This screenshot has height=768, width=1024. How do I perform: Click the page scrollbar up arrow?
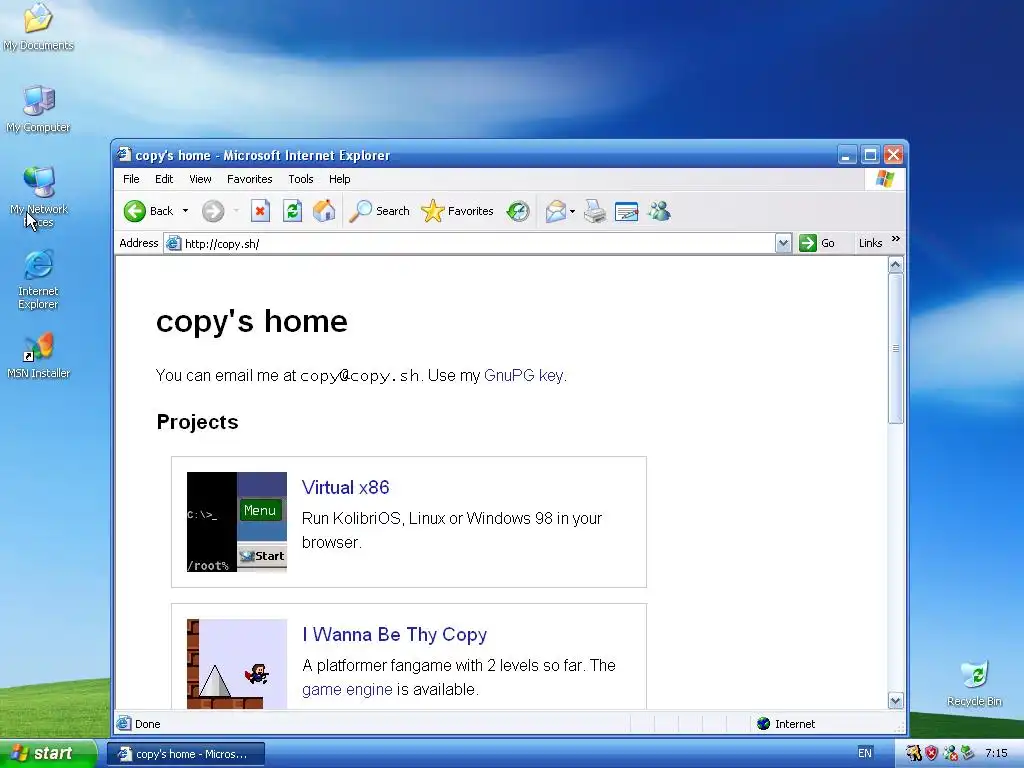(895, 264)
